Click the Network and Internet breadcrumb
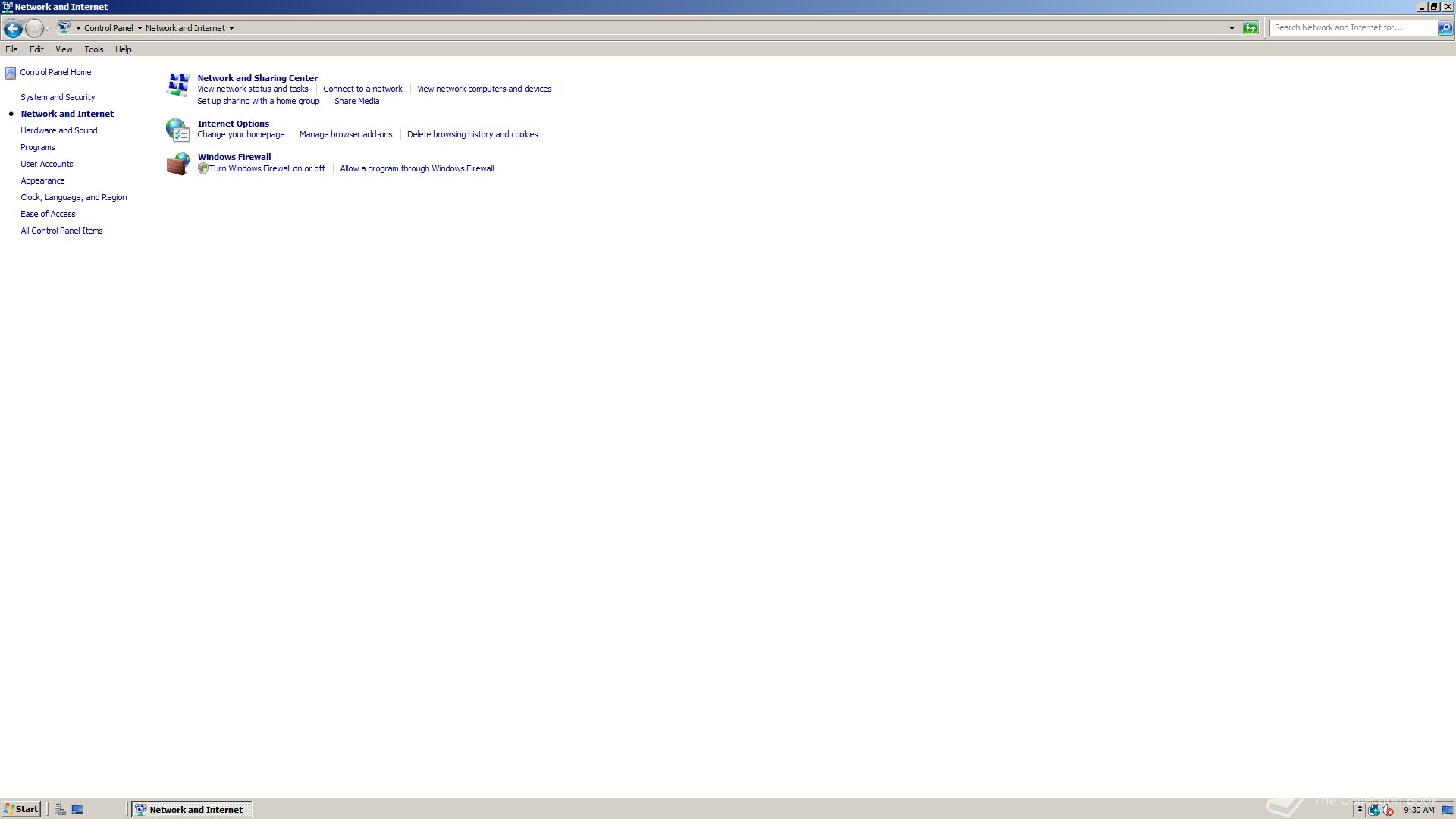The width and height of the screenshot is (1456, 819). [185, 28]
